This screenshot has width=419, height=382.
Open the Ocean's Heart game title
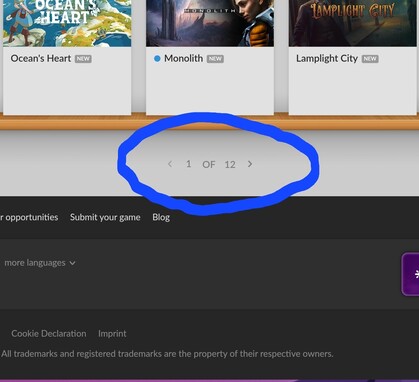[x=41, y=58]
